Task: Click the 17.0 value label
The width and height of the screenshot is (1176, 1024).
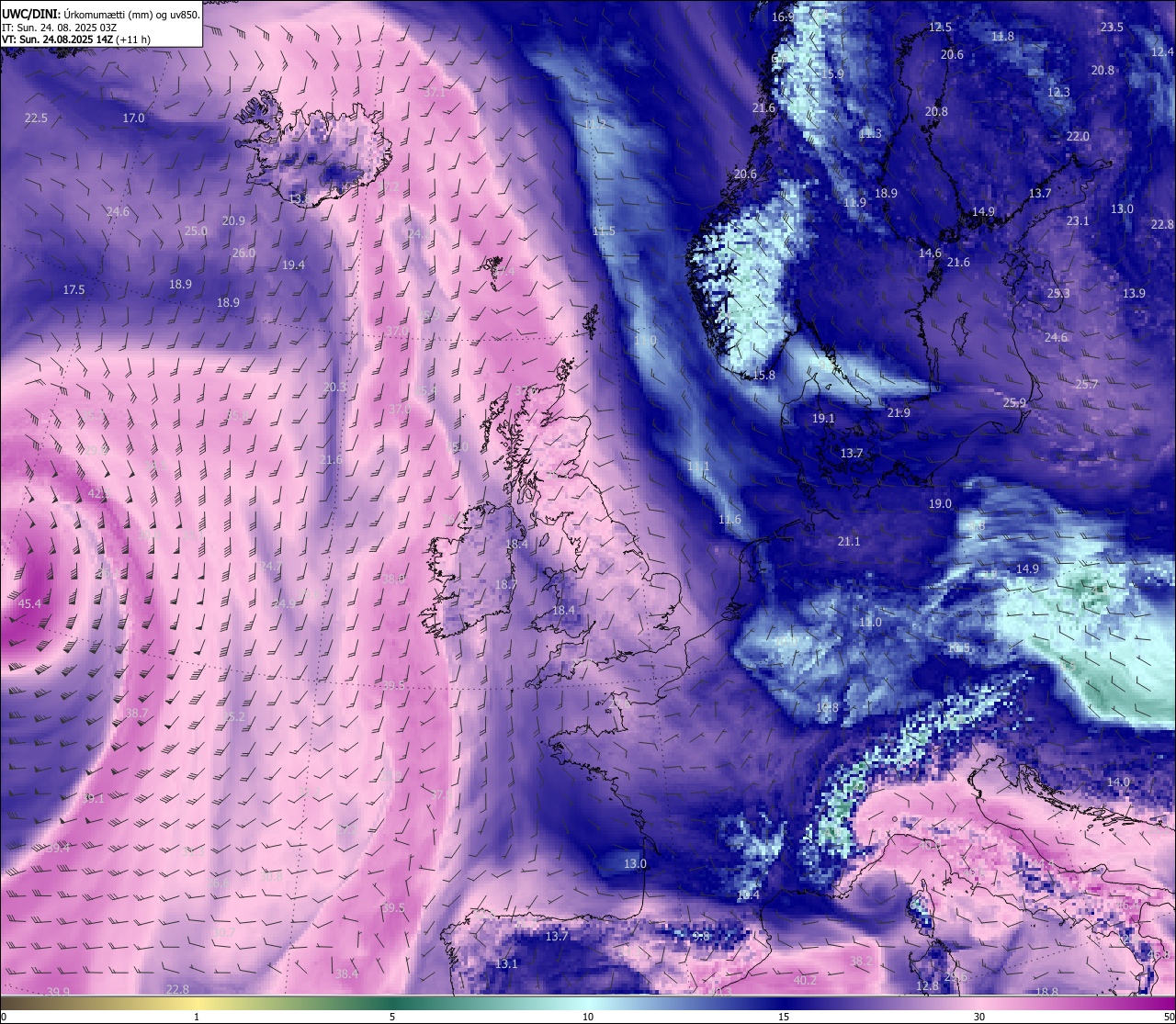Action: 134,118
